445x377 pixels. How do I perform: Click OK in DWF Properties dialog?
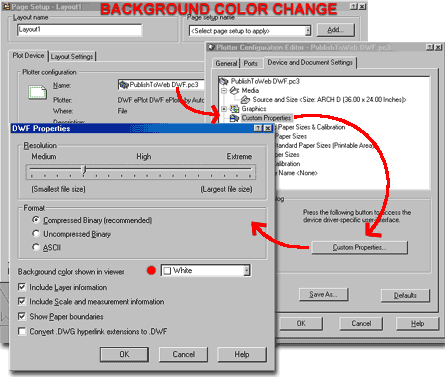(124, 354)
